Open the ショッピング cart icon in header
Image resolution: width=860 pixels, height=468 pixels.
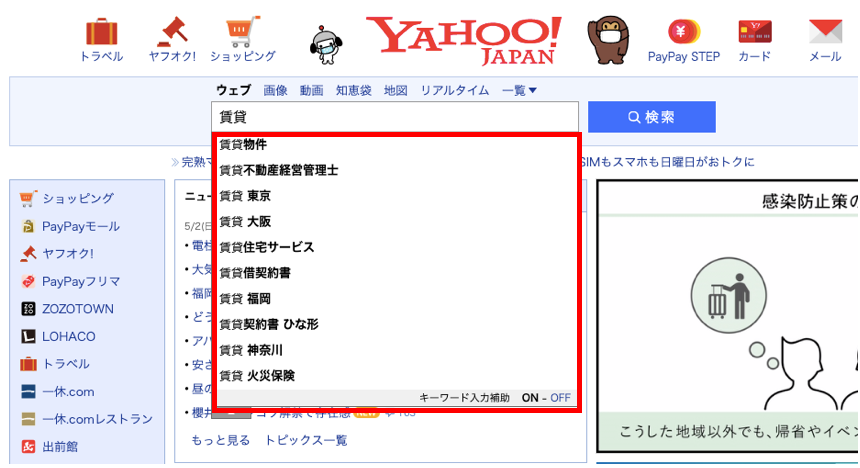pyautogui.click(x=242, y=32)
